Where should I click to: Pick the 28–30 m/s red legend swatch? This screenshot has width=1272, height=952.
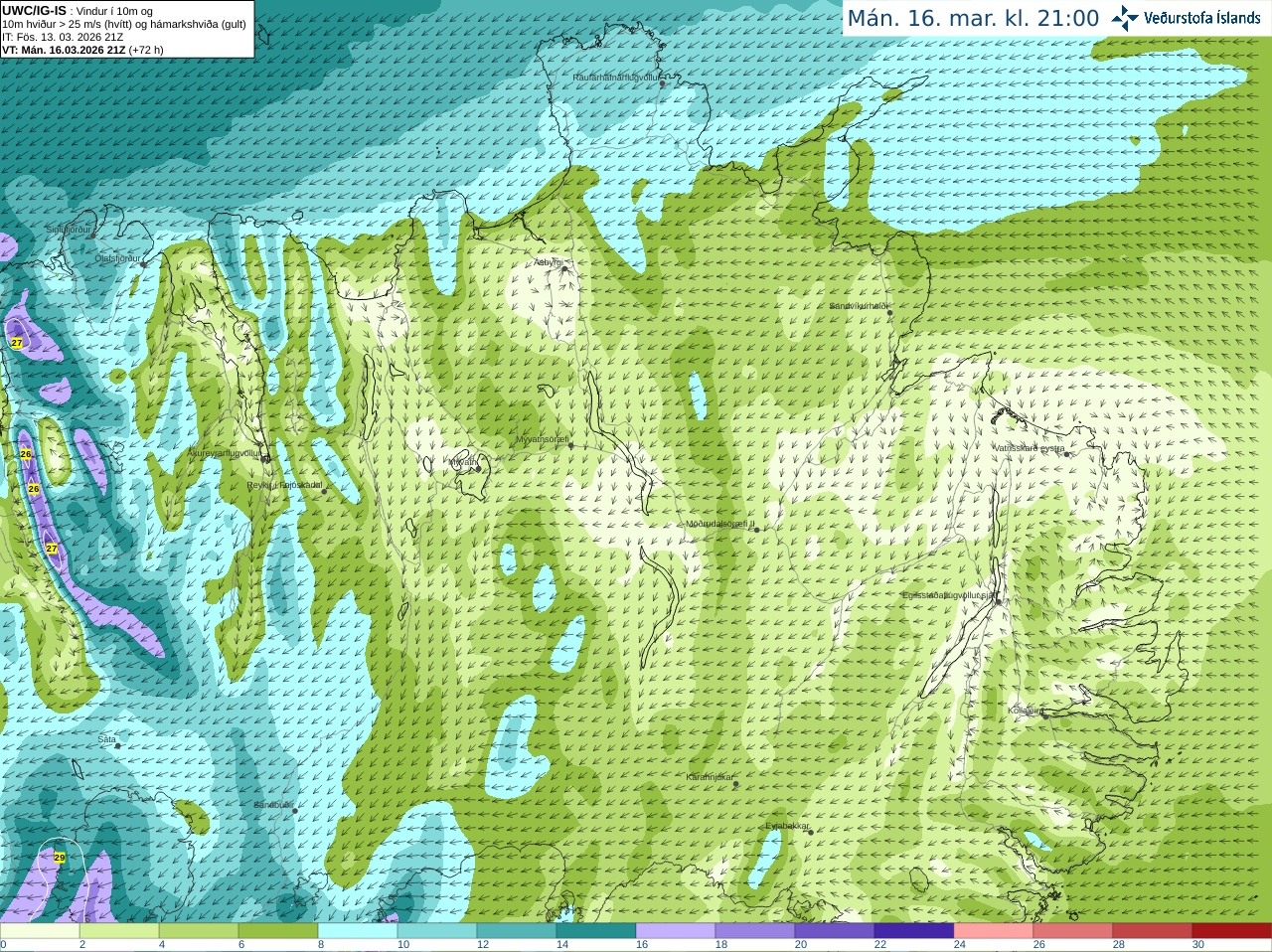coord(1153,931)
